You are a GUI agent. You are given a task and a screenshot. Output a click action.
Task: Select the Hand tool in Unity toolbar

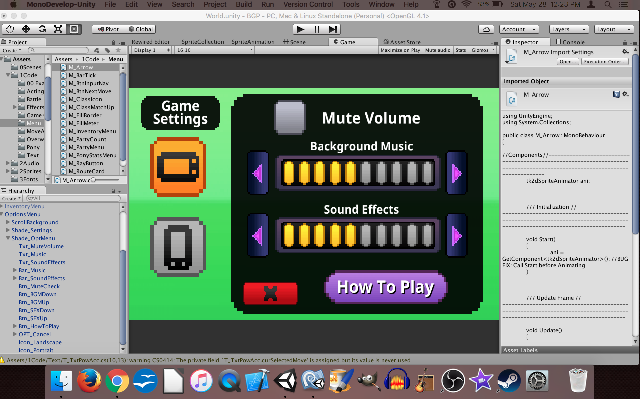click(9, 29)
